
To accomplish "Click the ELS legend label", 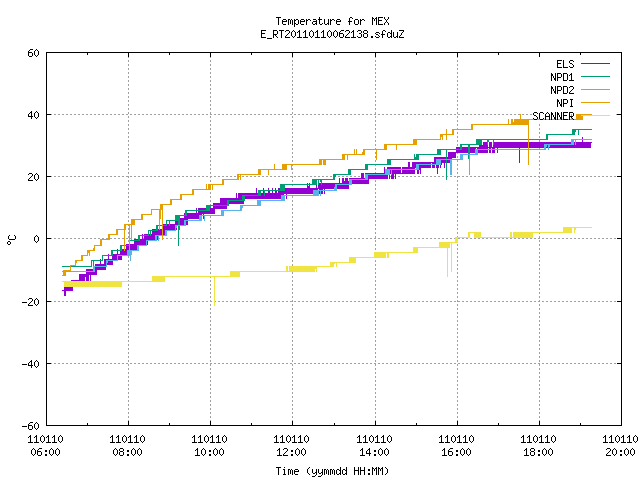I will coord(565,64).
